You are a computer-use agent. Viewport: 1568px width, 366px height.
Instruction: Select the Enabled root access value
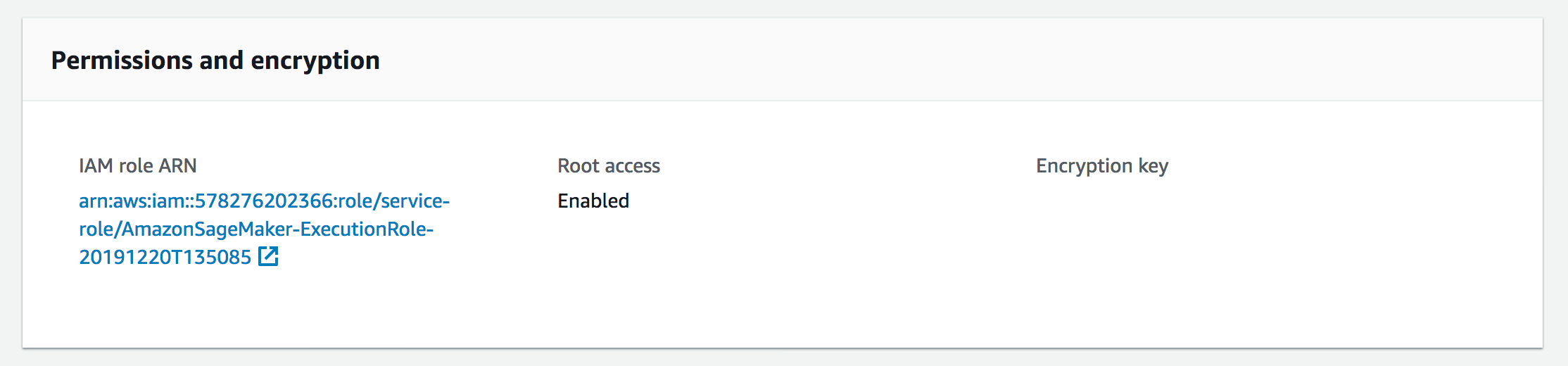coord(593,201)
